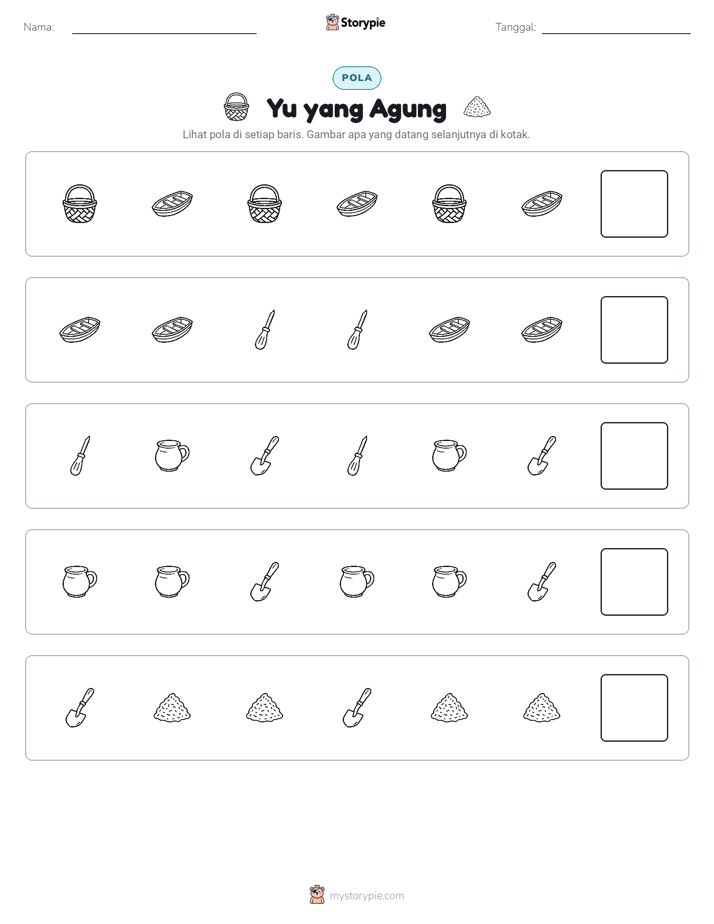
Task: Click the first jug in row three
Action: pyautogui.click(x=172, y=456)
